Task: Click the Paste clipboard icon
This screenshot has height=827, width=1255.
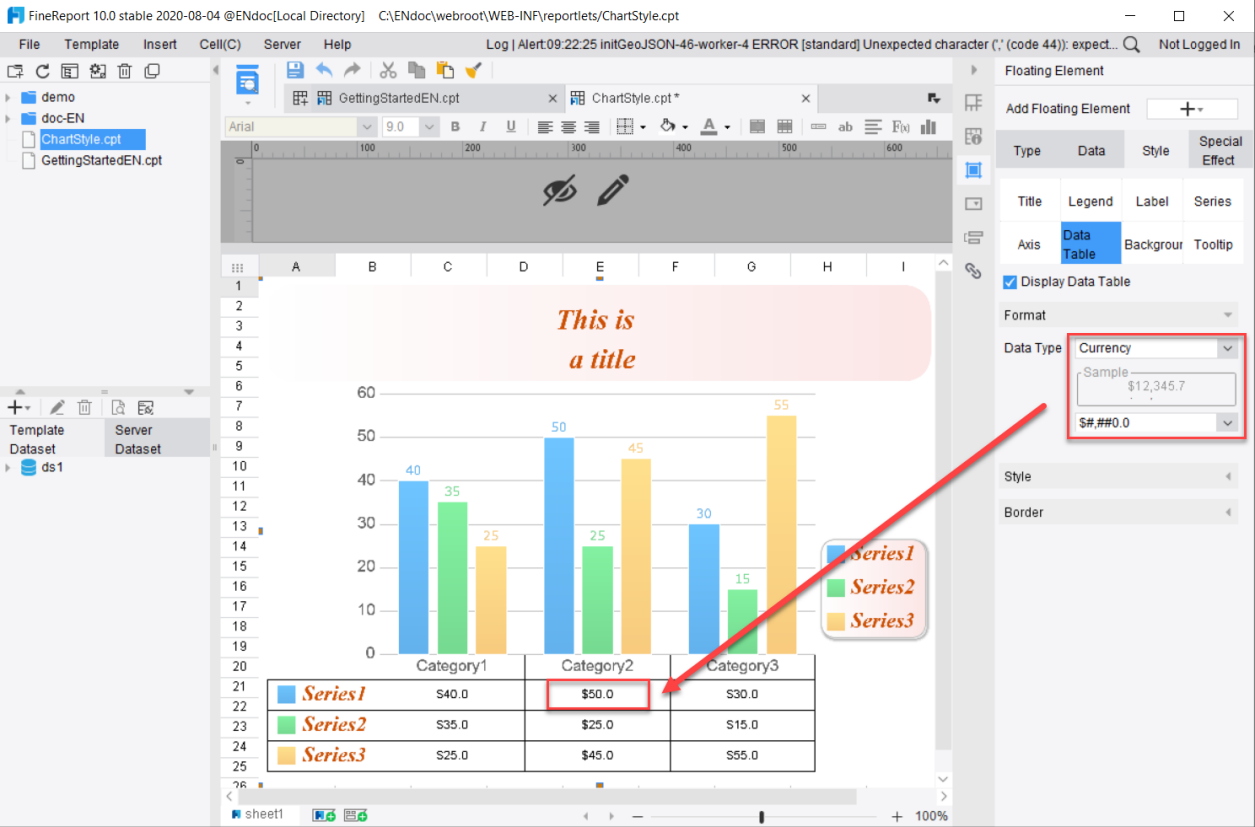Action: 445,70
